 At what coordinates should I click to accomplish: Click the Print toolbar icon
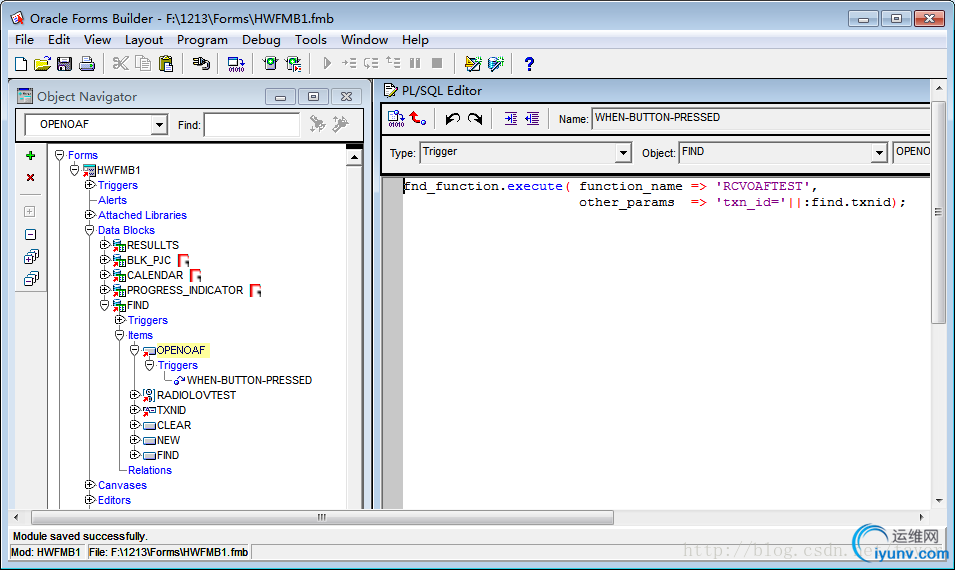tap(87, 63)
